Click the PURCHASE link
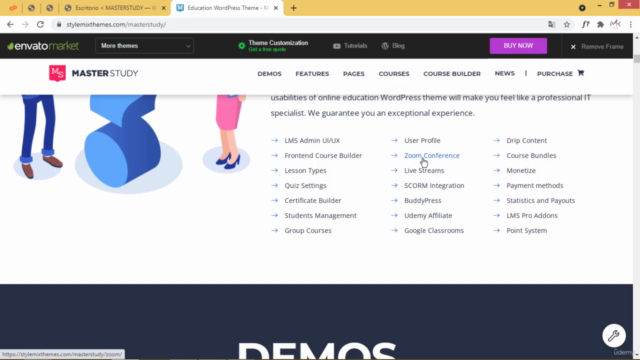This screenshot has height=360, width=640. click(x=555, y=73)
